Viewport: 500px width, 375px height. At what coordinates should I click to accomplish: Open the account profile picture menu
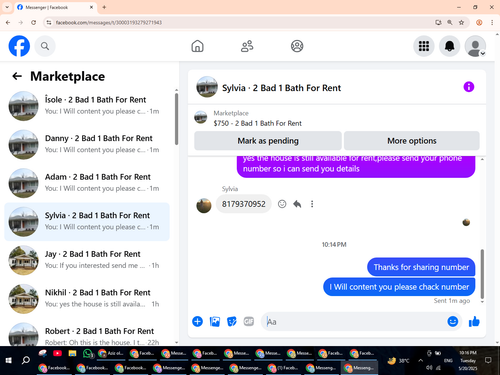coord(475,46)
